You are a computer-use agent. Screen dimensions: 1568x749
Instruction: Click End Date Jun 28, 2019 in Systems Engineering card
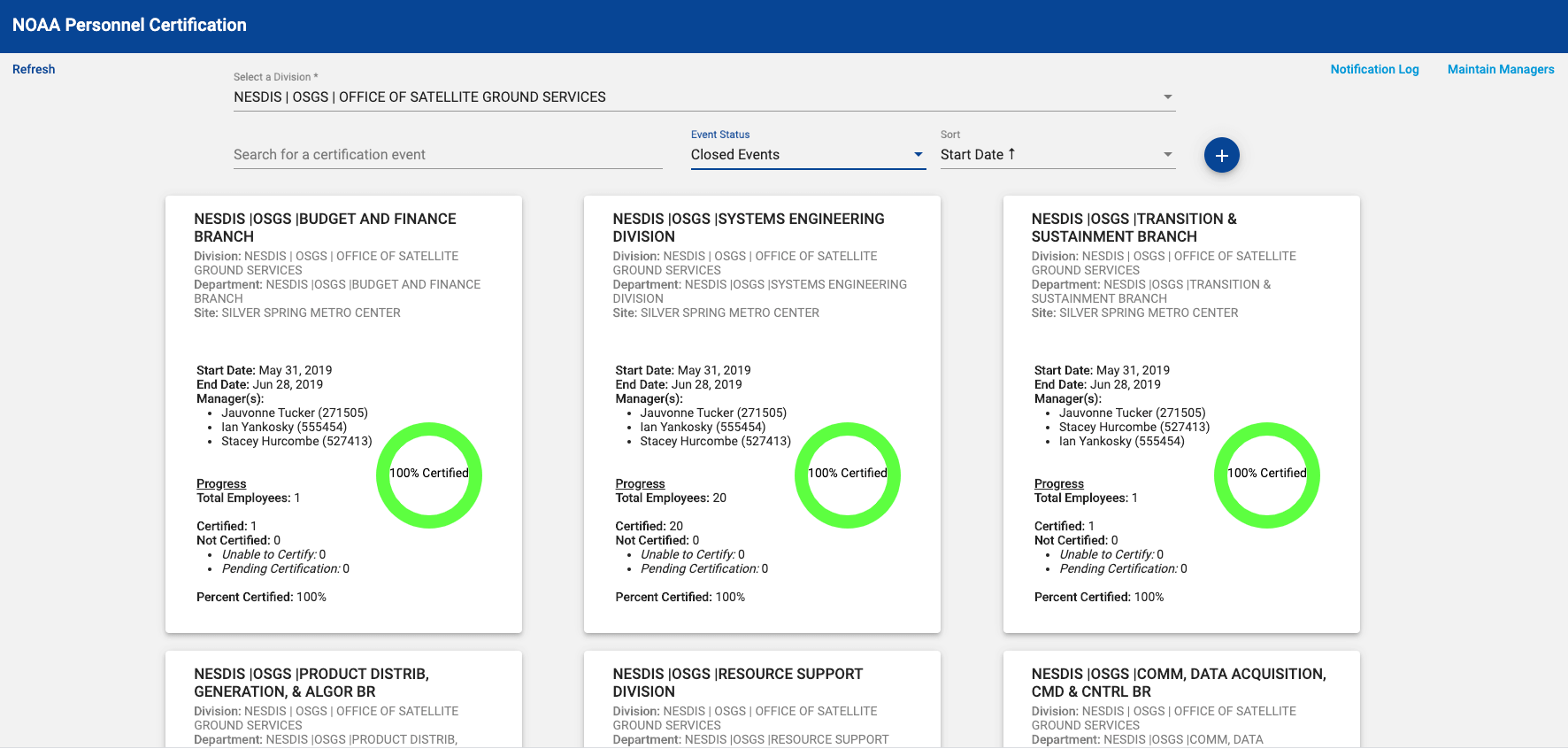[x=678, y=384]
